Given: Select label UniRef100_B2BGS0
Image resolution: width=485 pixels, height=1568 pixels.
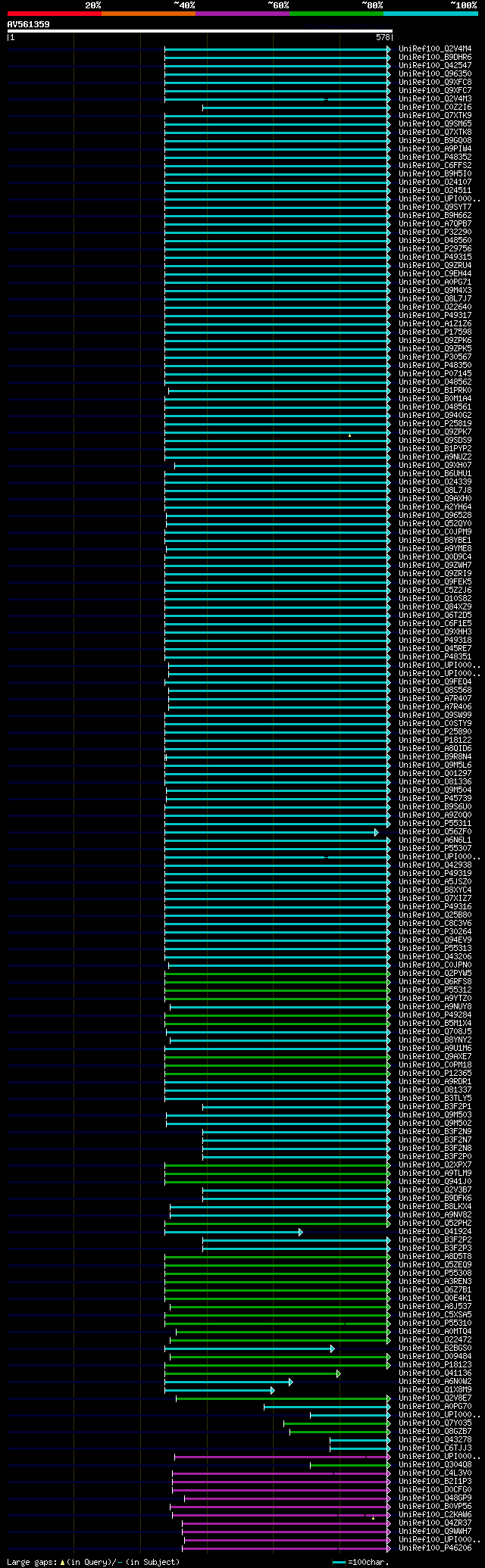Looking at the screenshot, I should [x=435, y=1348].
